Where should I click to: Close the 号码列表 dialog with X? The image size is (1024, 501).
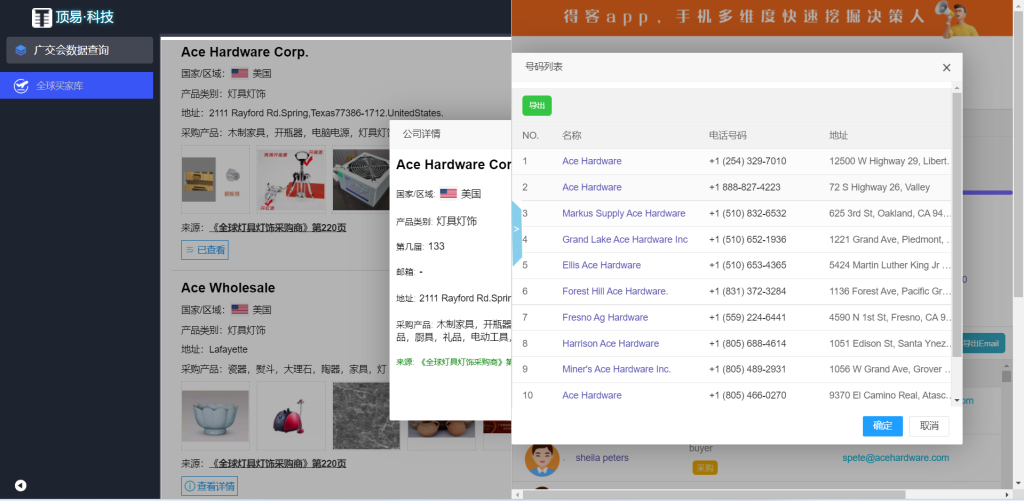[x=946, y=68]
